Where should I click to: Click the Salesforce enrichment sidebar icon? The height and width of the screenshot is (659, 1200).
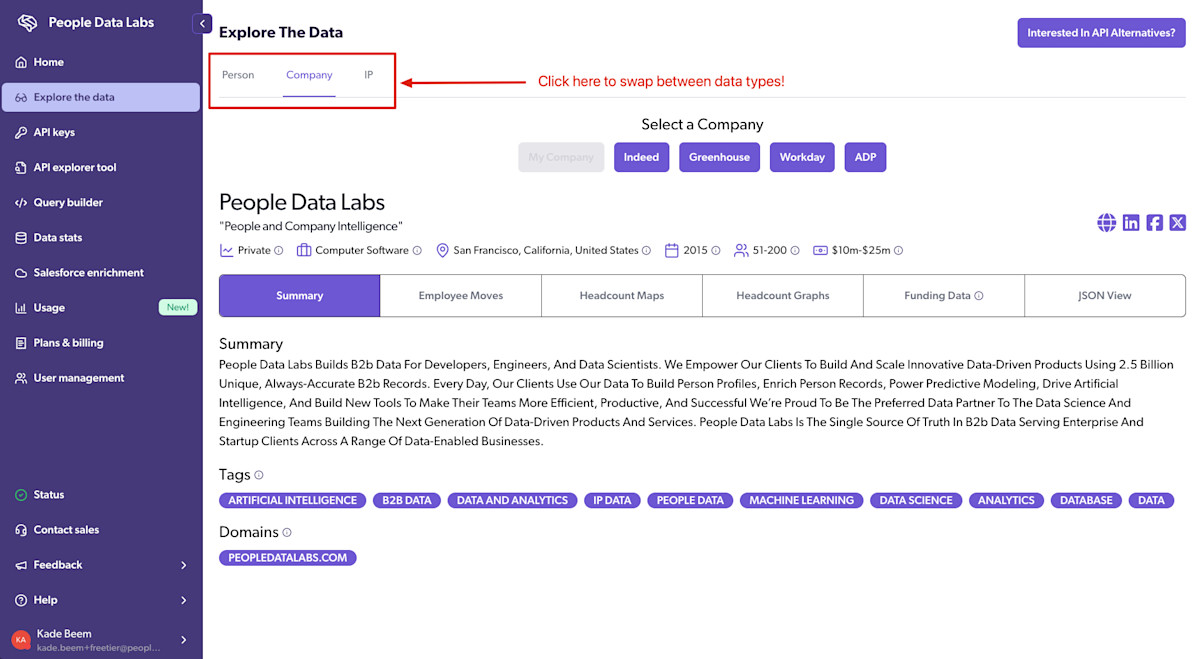click(21, 272)
